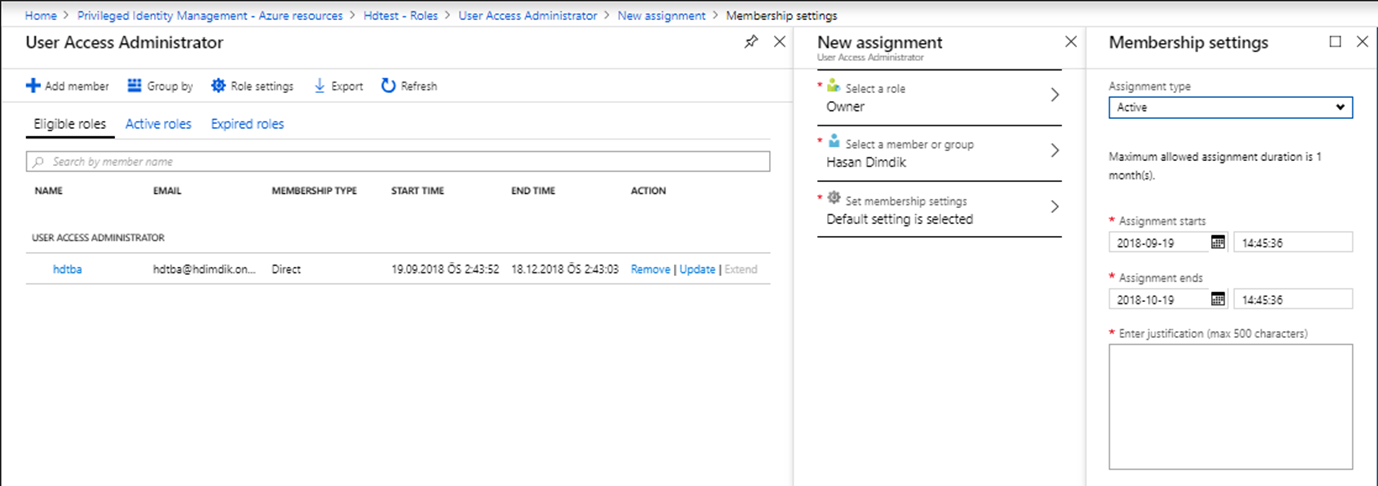Click Default setting is selected text
The height and width of the screenshot is (486, 1378).
[899, 219]
